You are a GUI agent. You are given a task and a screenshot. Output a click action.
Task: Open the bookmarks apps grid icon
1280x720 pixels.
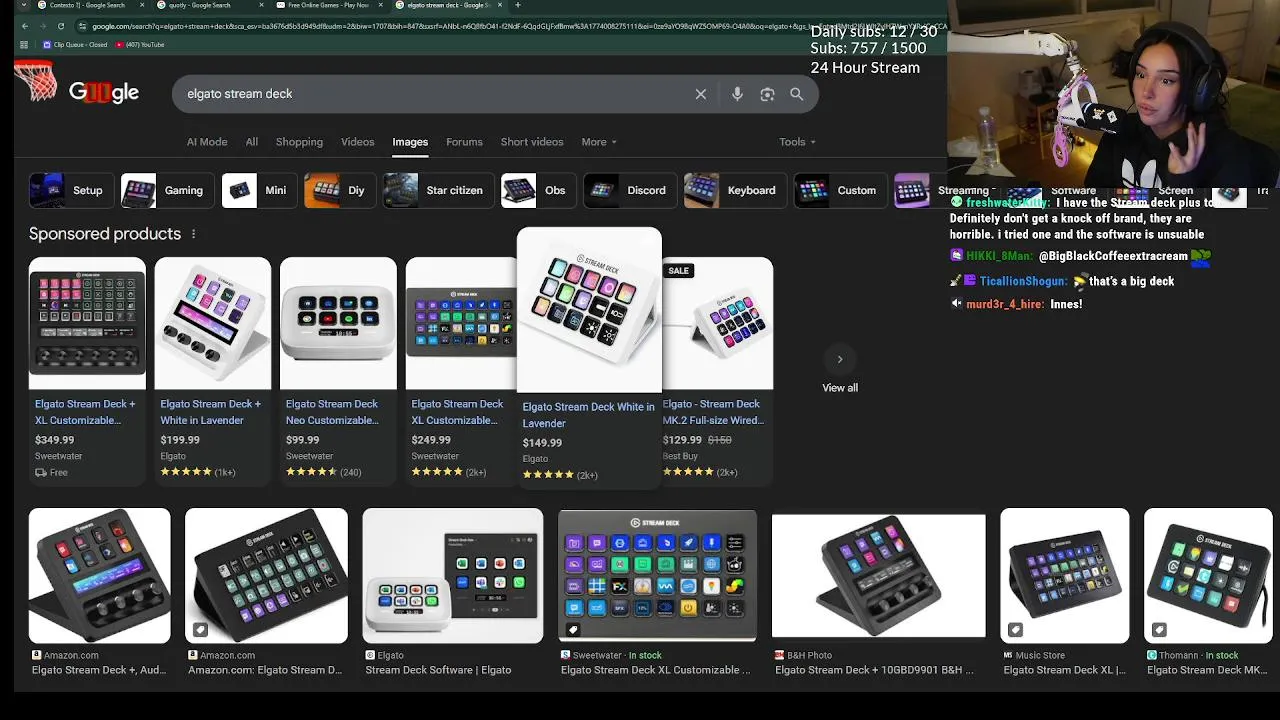coord(23,45)
